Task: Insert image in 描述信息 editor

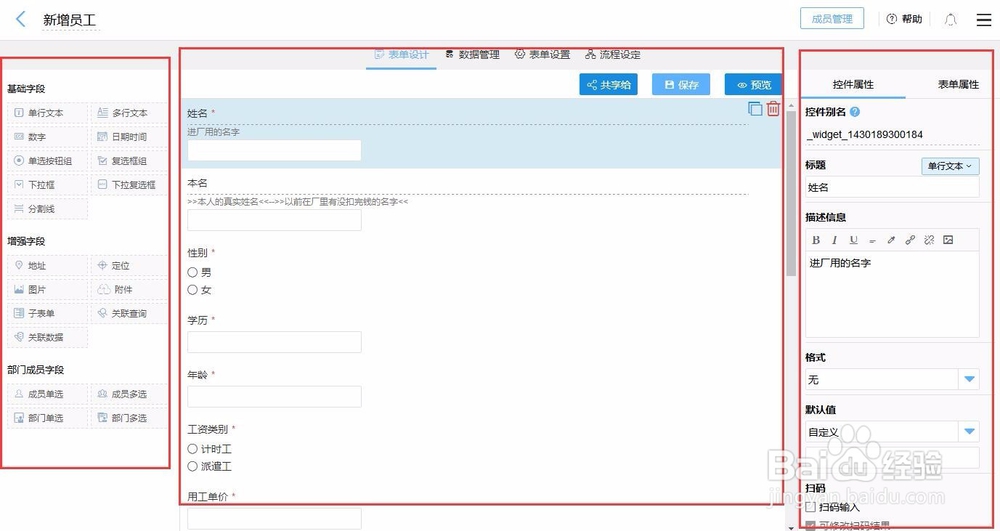Action: pyautogui.click(x=948, y=240)
